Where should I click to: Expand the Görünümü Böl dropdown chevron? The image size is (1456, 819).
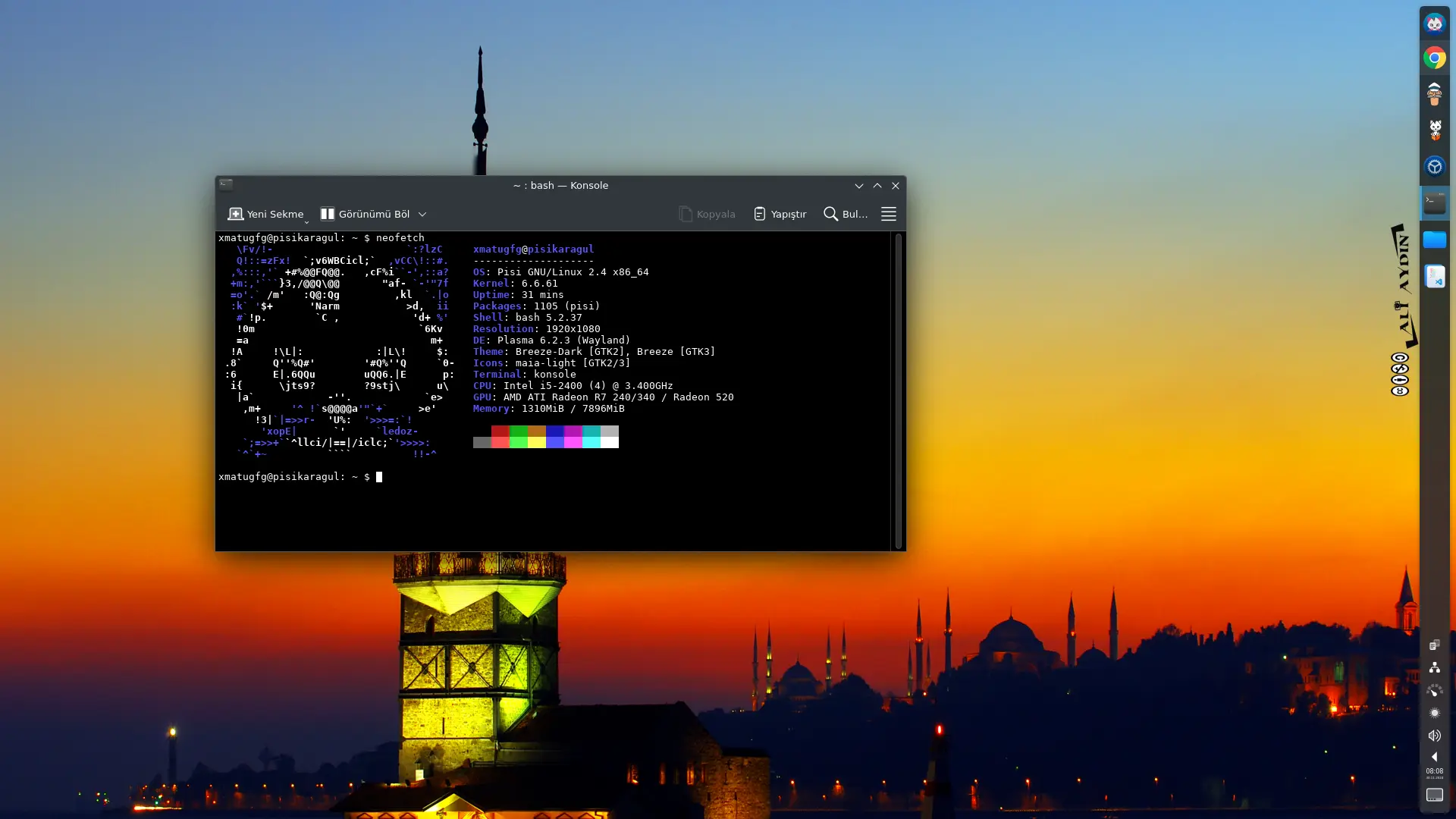coord(422,215)
